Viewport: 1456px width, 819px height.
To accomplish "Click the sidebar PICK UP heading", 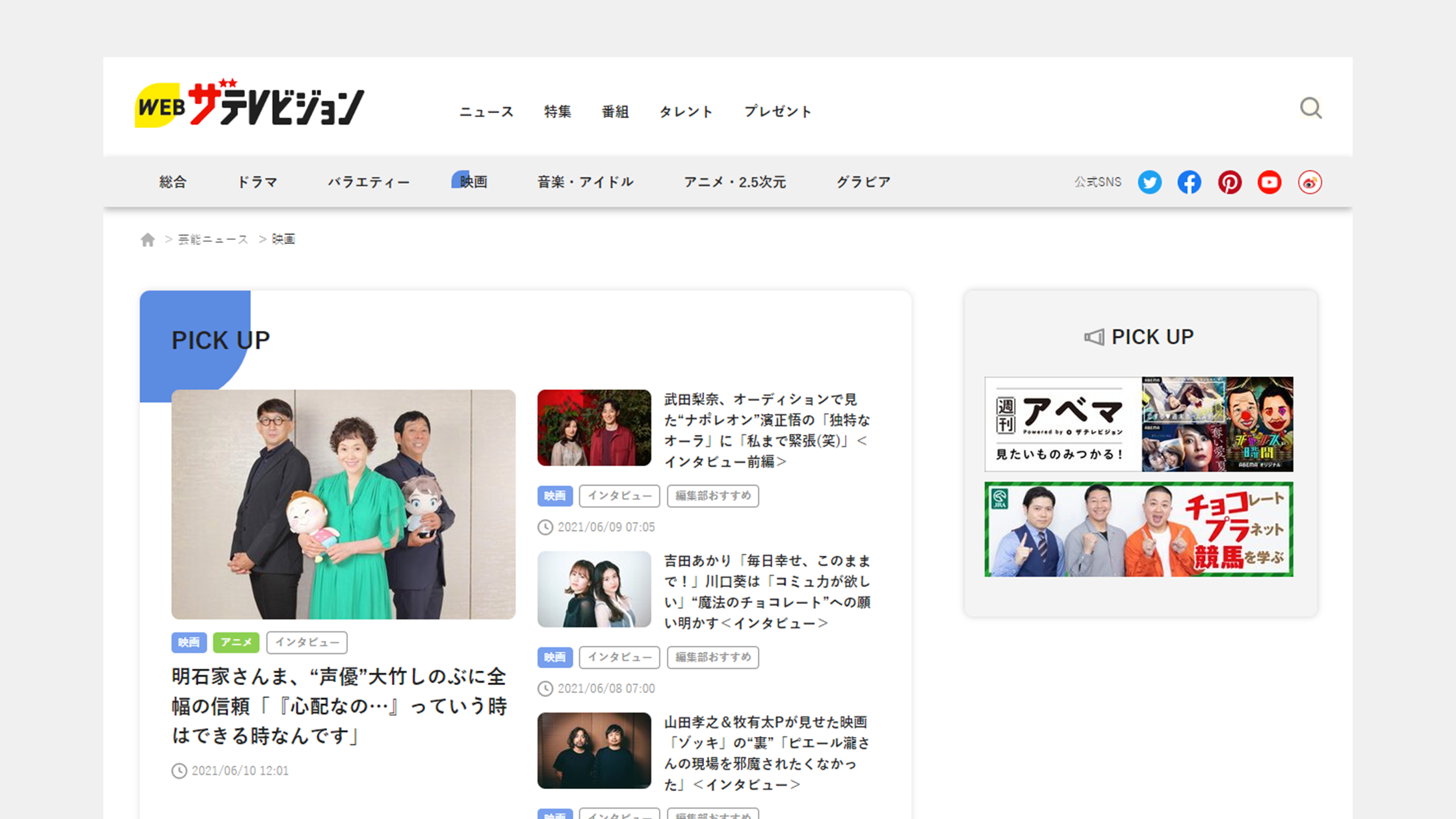I will [x=1139, y=337].
